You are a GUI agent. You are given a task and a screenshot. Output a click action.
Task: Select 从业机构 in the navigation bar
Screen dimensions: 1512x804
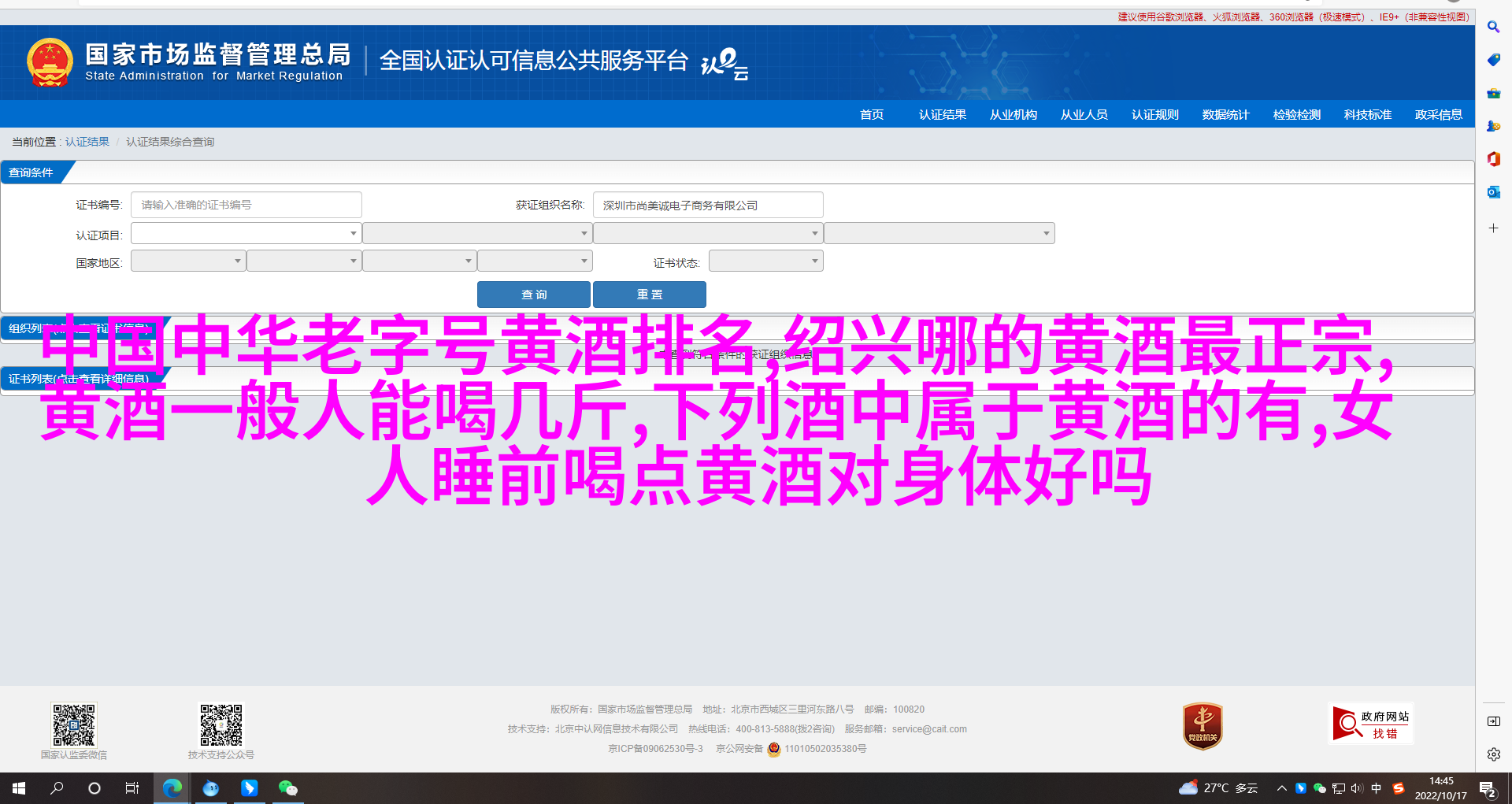(x=1013, y=115)
